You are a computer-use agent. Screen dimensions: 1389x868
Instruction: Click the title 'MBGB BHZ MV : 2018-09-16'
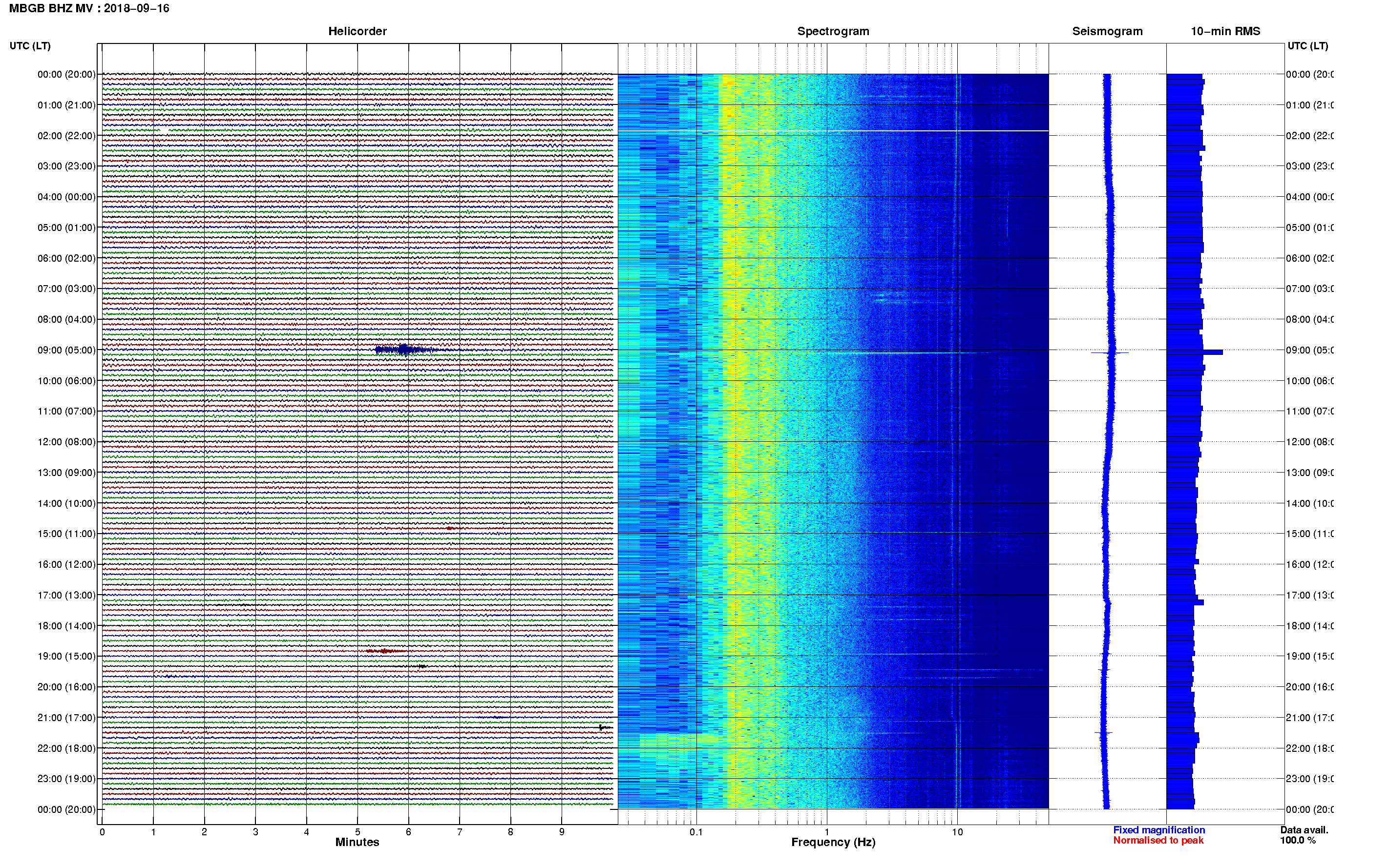pos(89,8)
